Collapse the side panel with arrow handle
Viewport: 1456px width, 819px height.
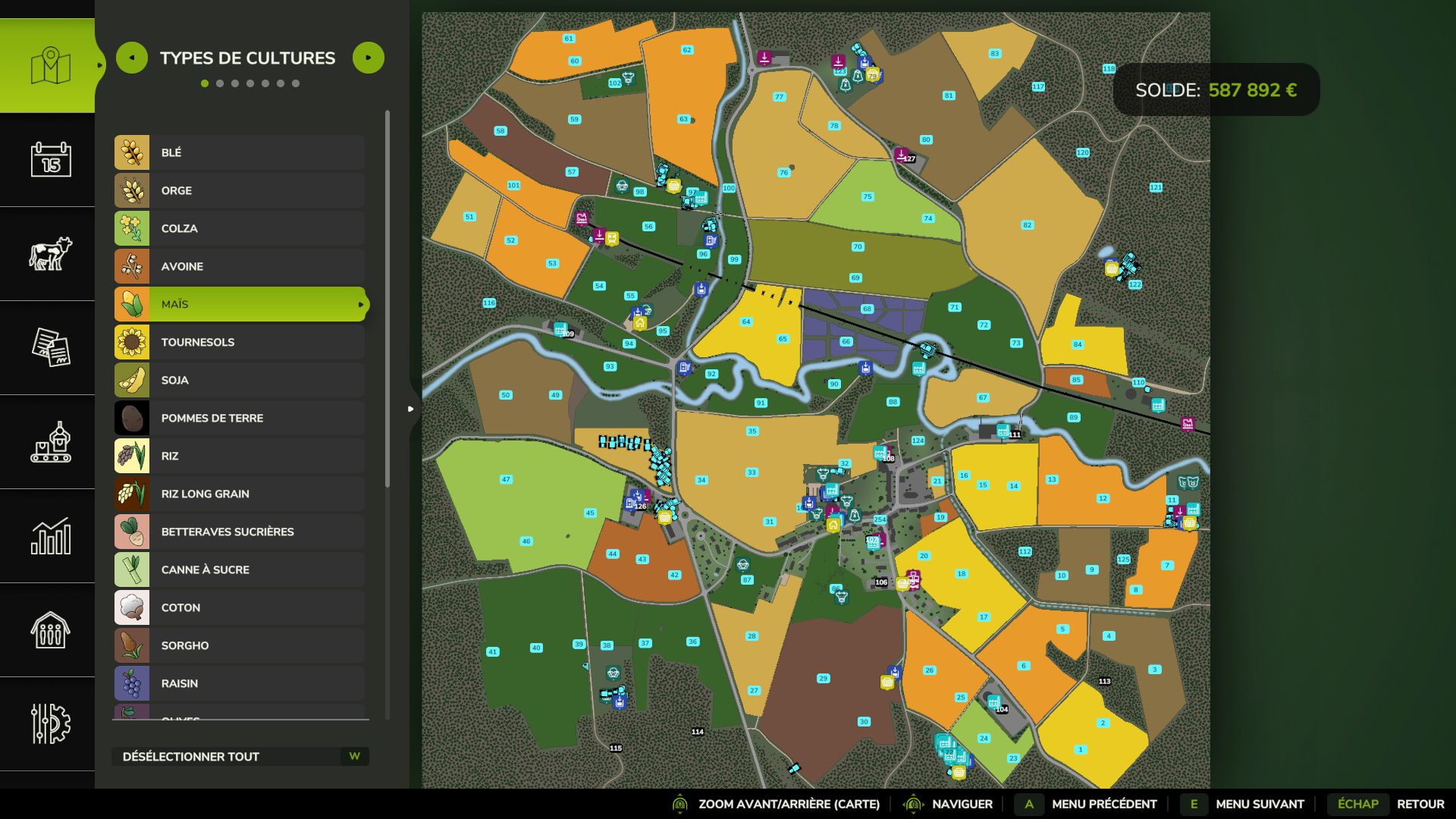(411, 409)
